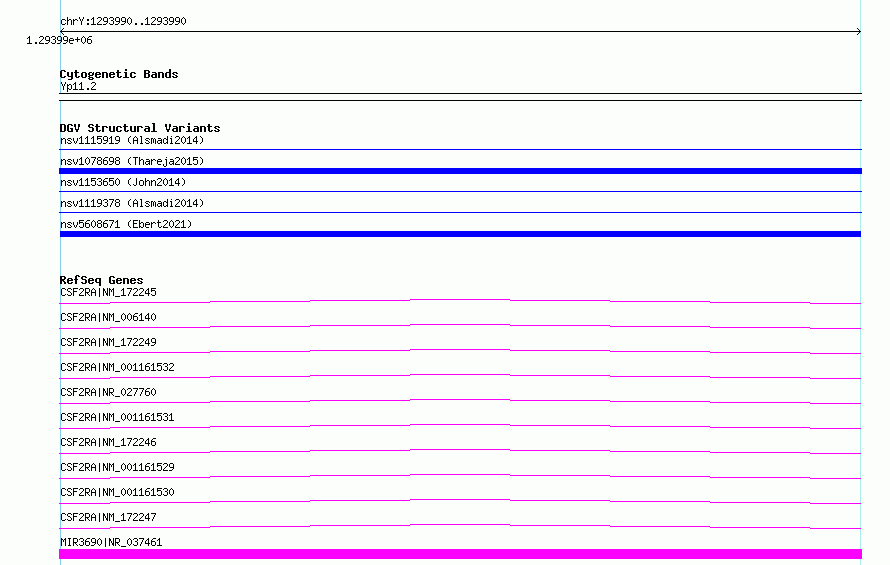Open transcript CSF2RA|NM_001161529

pyautogui.click(x=117, y=467)
